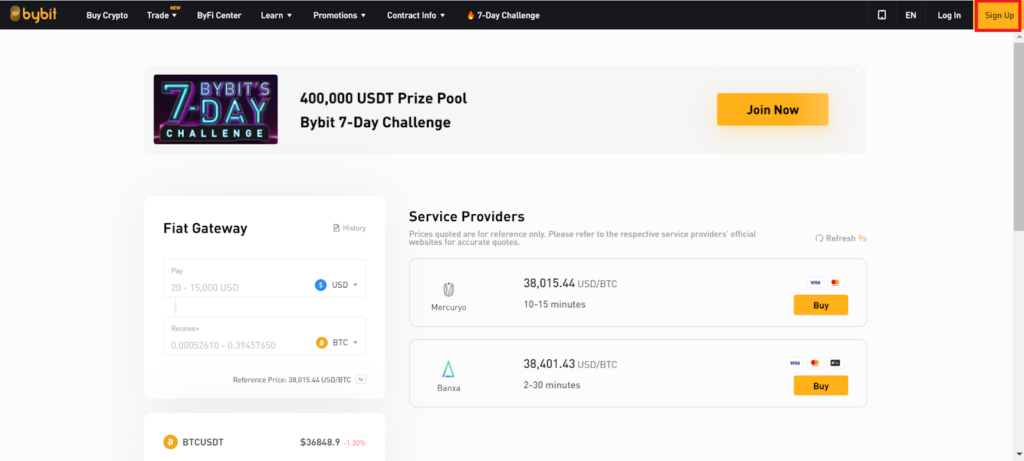1024x461 pixels.
Task: Expand the BTC receive currency dropdown
Action: pos(337,343)
